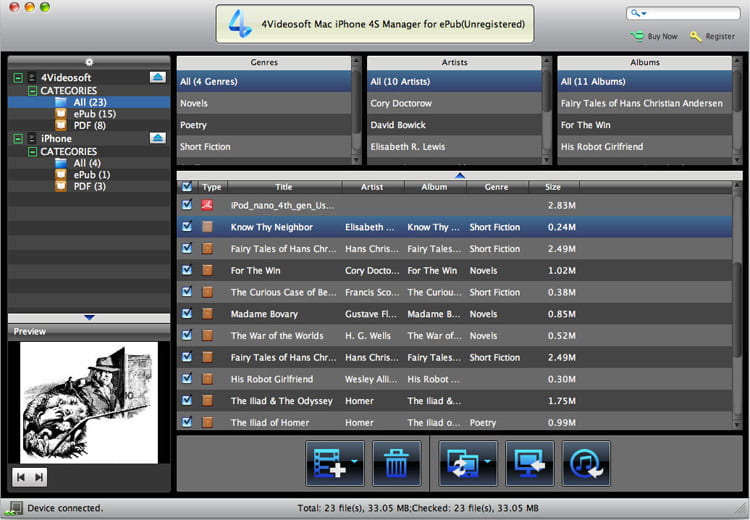
Task: Click the 4Videosoft device icon in tree
Action: tap(32, 77)
